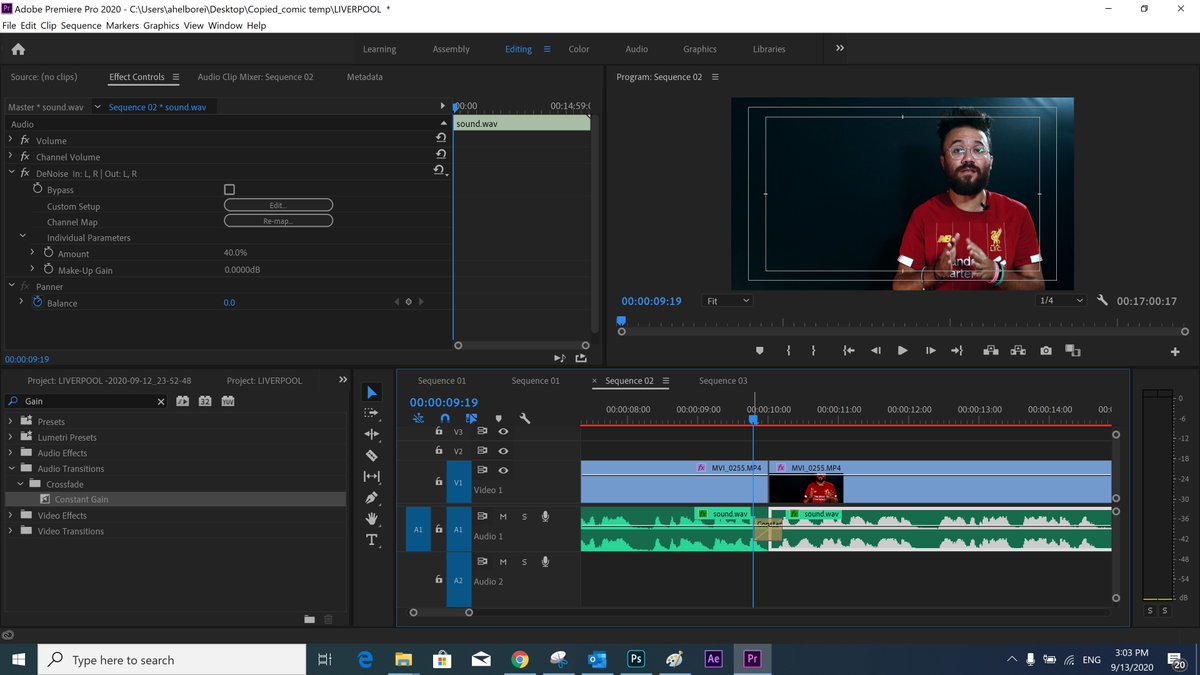Mute Audio 2 track
Screen dimensions: 1200x675
coord(503,562)
